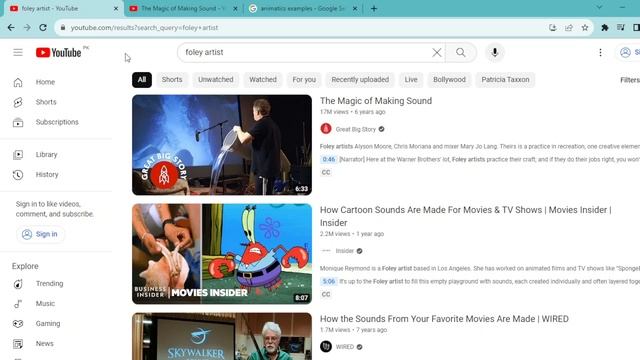This screenshot has width=640, height=360.
Task: Switch to The Magic of Making Sound tab
Action: [182, 8]
